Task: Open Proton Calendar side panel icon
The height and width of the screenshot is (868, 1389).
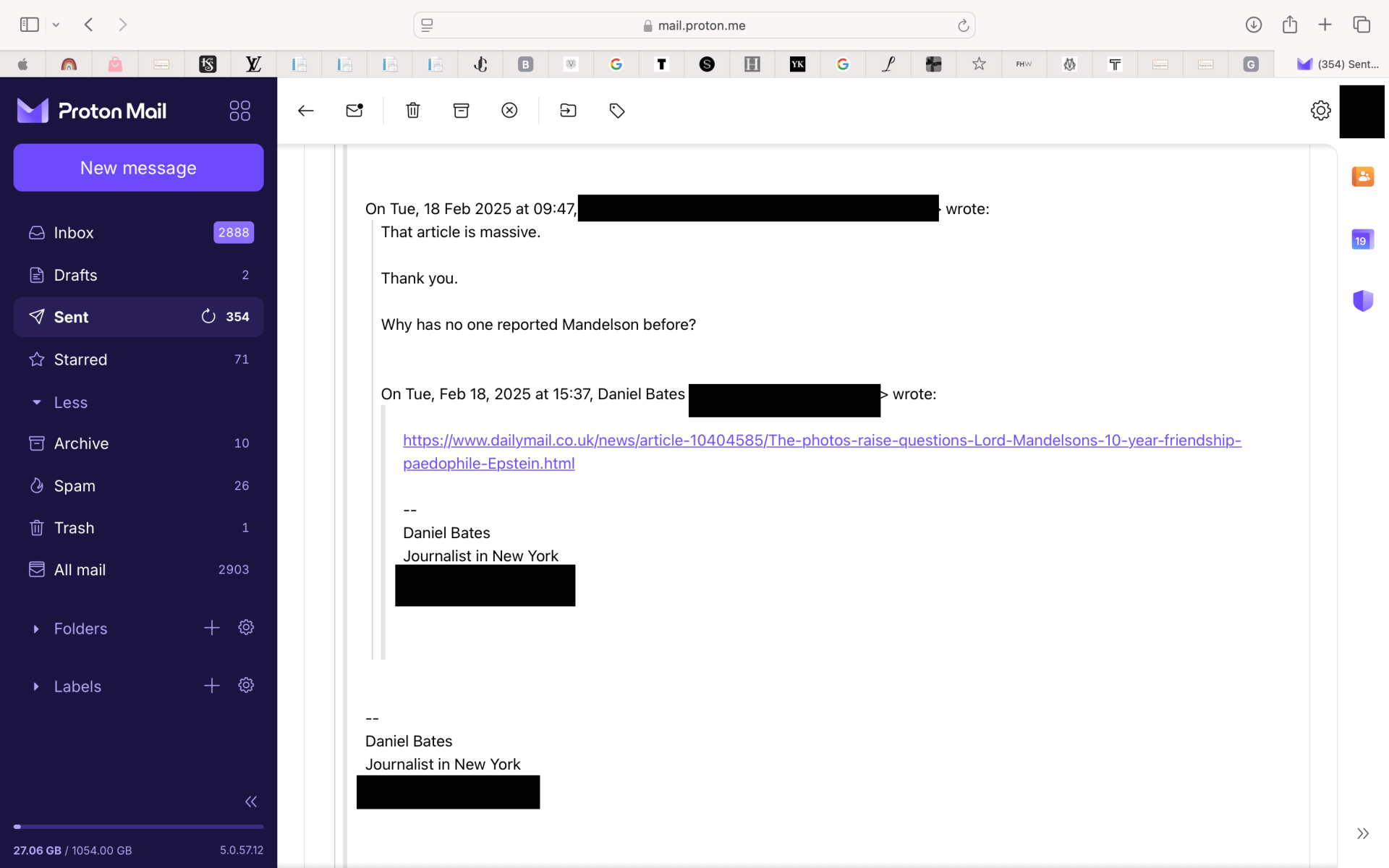Action: 1362,240
